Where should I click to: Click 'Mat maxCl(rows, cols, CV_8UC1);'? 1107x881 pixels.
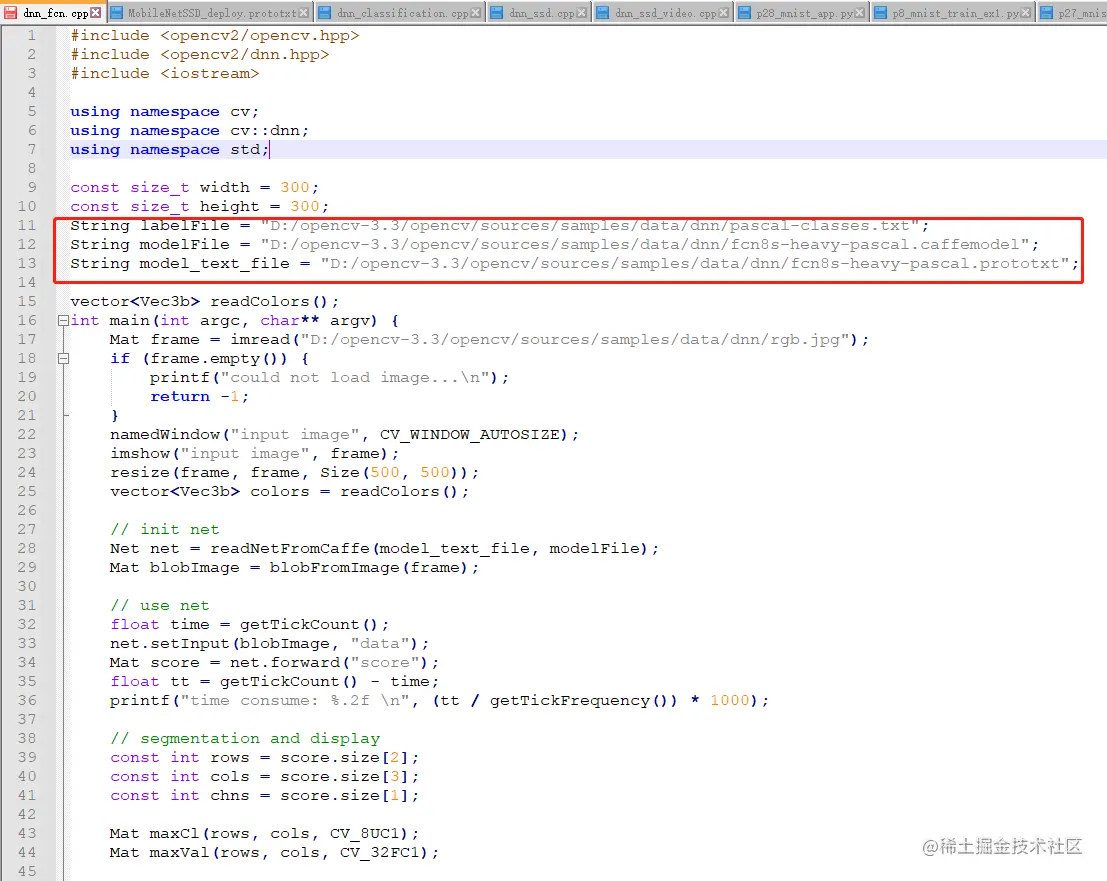coord(265,834)
